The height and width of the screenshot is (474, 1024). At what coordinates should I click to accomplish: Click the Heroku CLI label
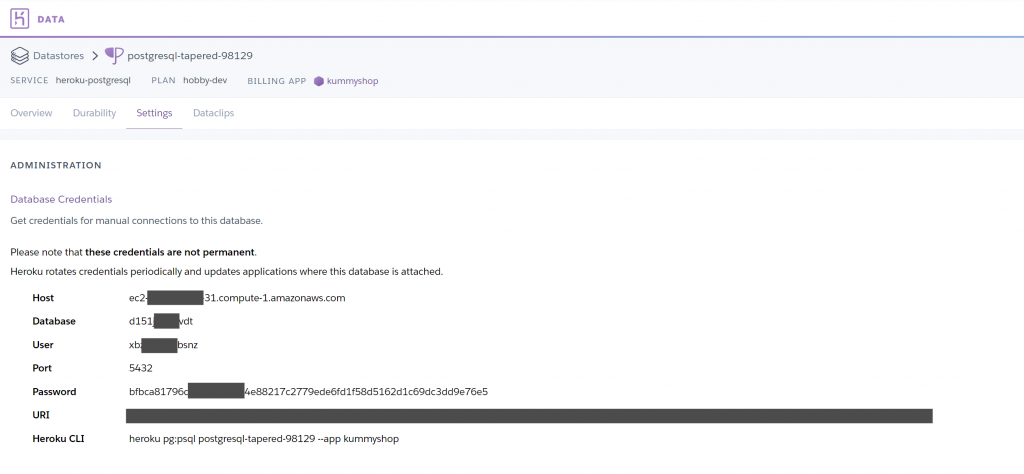58,439
